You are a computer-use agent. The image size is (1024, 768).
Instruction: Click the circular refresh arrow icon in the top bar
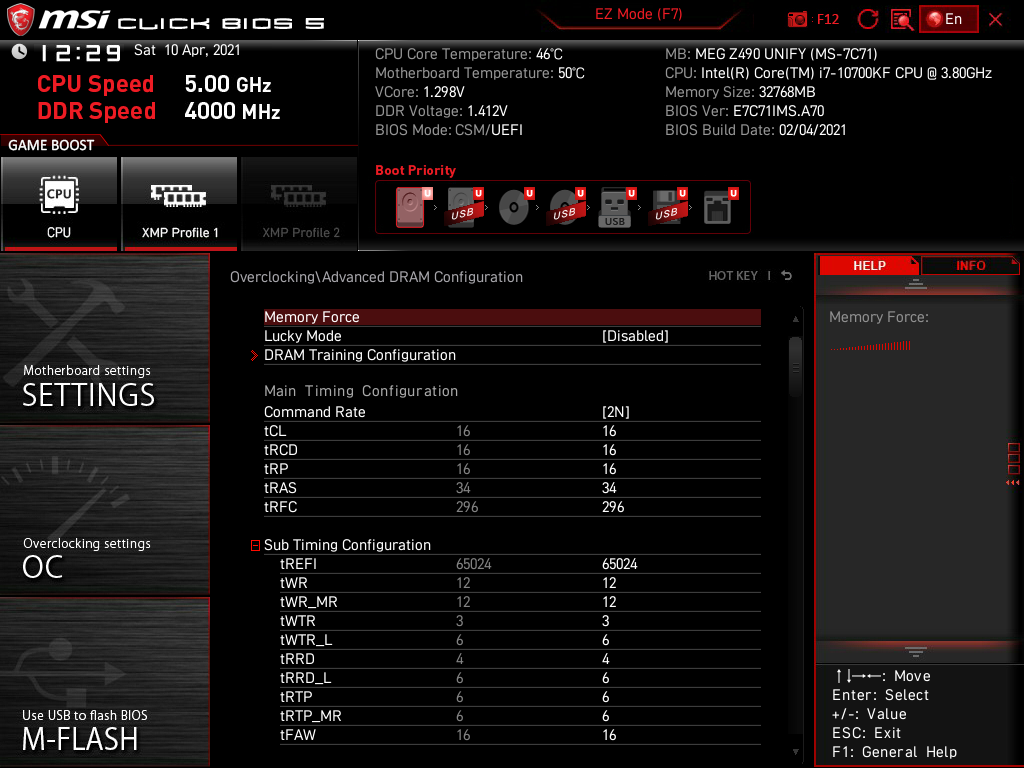pyautogui.click(x=867, y=20)
